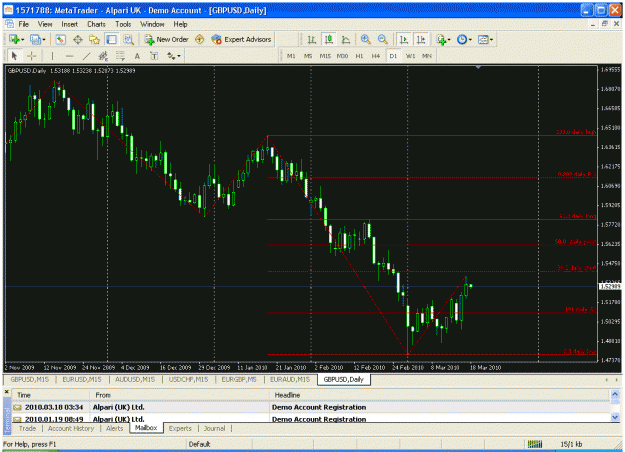This screenshot has width=625, height=452.
Task: Select the Text Label tool
Action: [x=154, y=56]
